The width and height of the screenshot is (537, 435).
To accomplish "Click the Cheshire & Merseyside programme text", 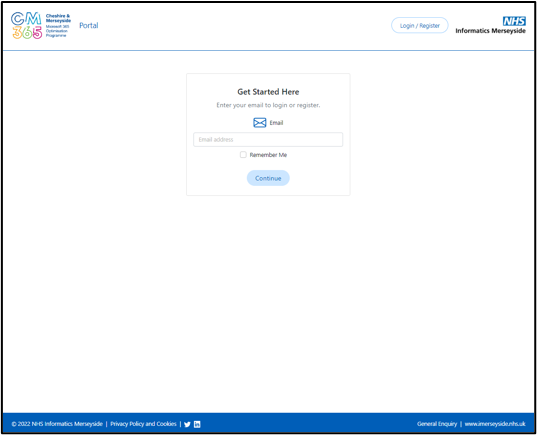I will pyautogui.click(x=58, y=26).
